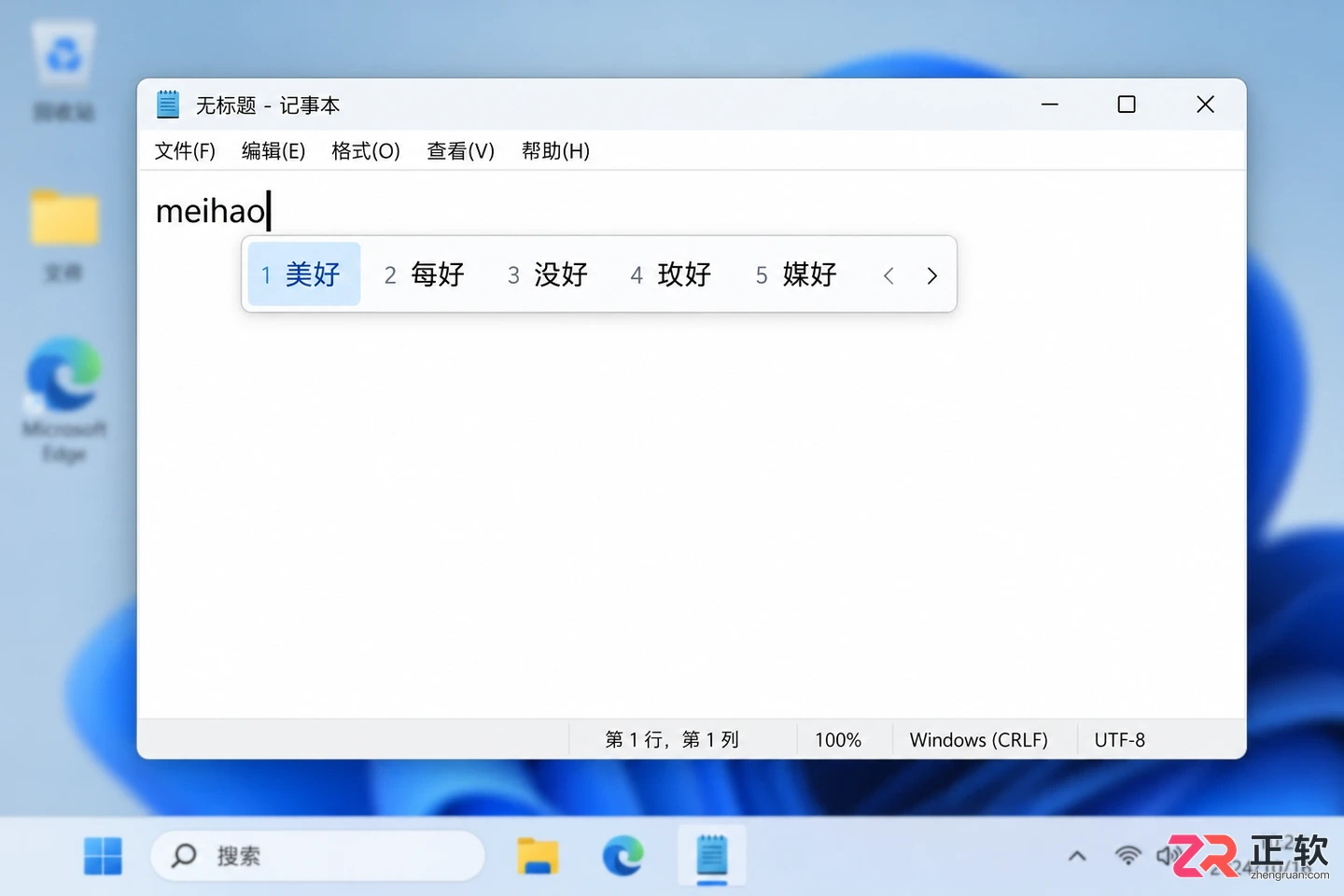Image resolution: width=1344 pixels, height=896 pixels.
Task: Select the folder icon on the desktop
Action: (x=63, y=235)
